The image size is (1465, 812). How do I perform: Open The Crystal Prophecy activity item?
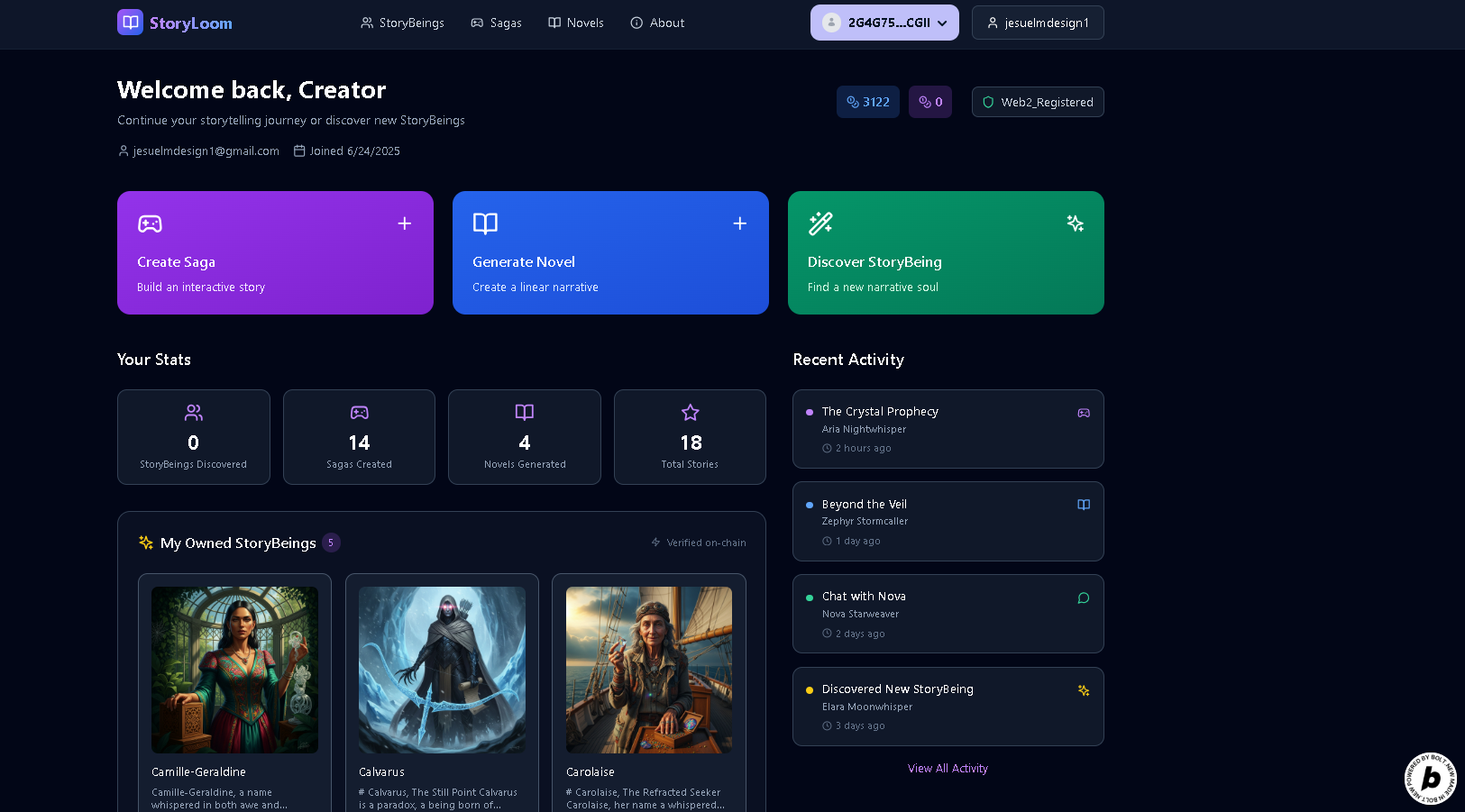point(948,429)
